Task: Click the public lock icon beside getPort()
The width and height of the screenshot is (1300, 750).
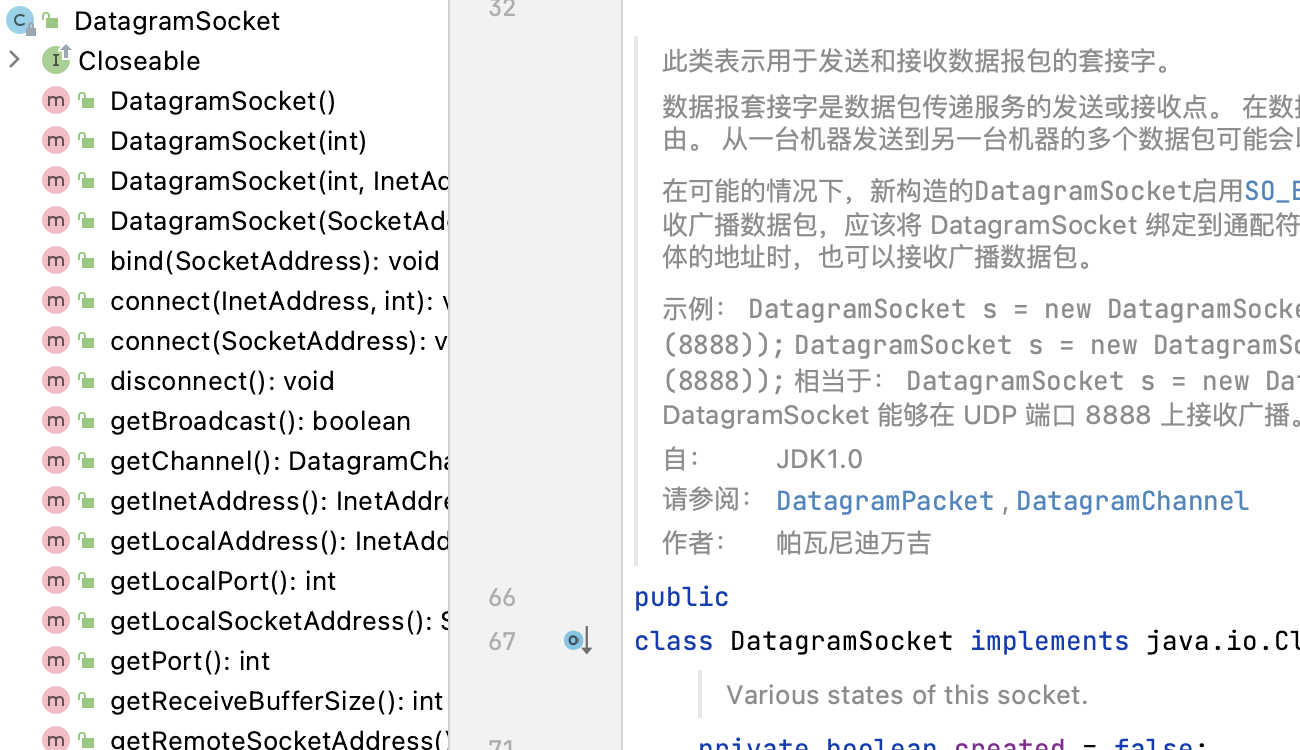Action: 87,662
